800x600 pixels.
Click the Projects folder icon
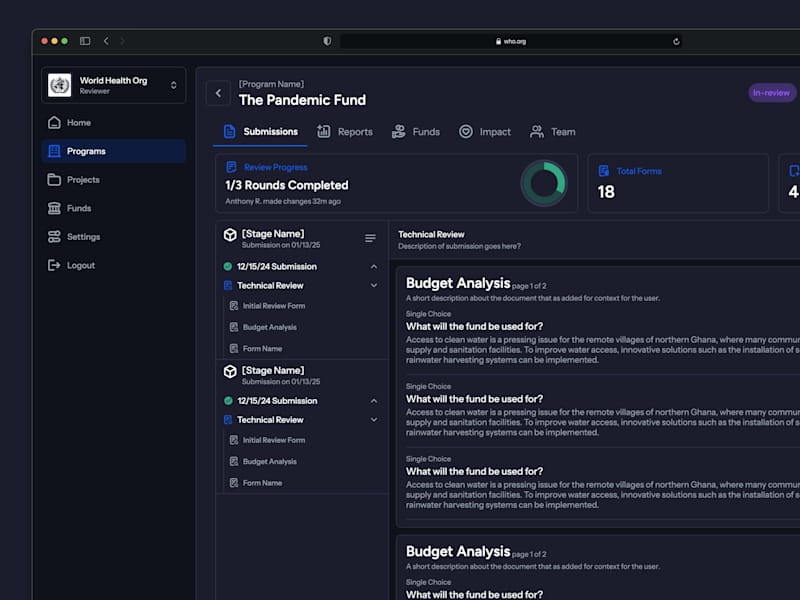pos(54,180)
